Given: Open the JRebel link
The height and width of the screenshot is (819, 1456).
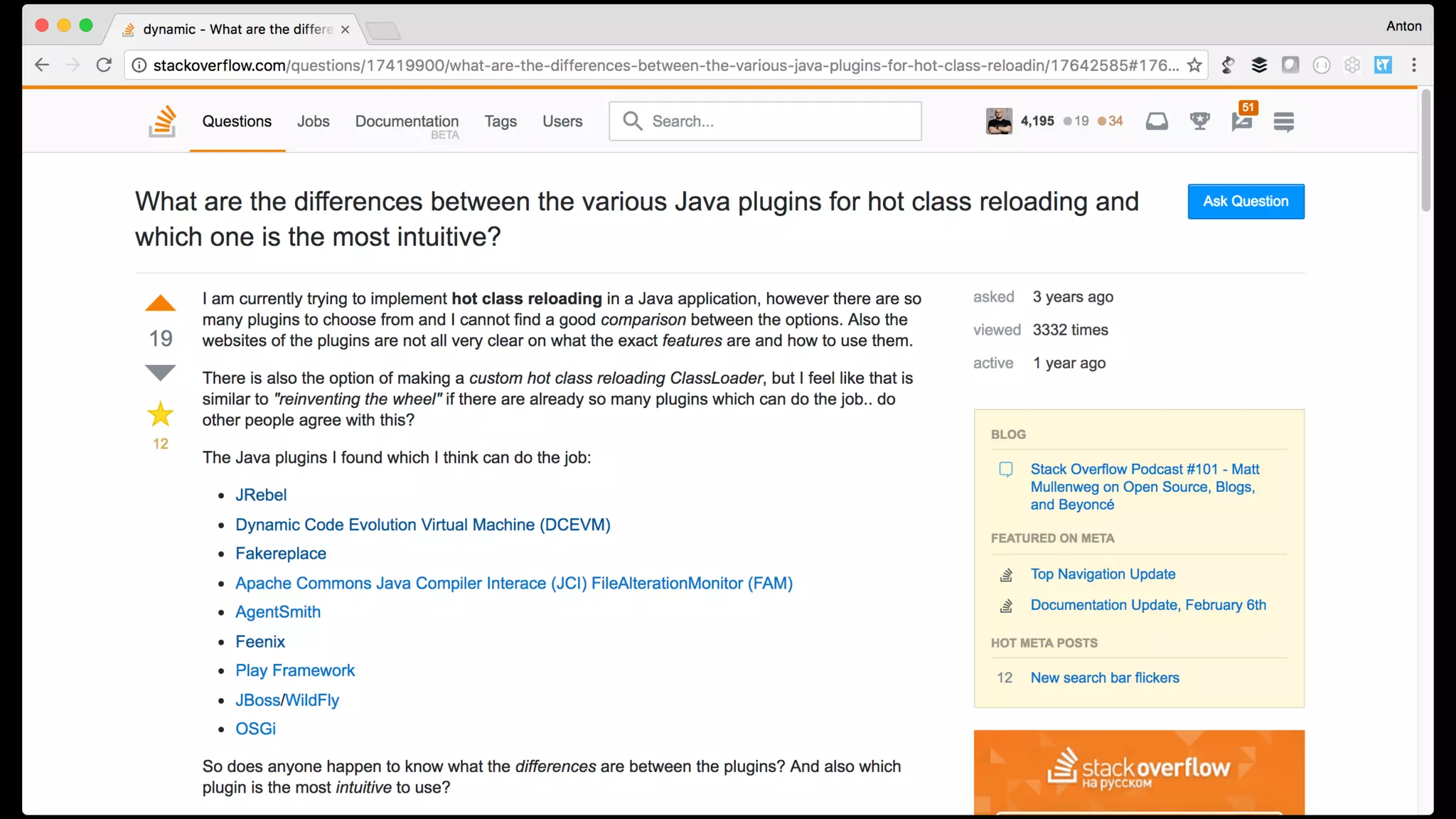Looking at the screenshot, I should (261, 495).
